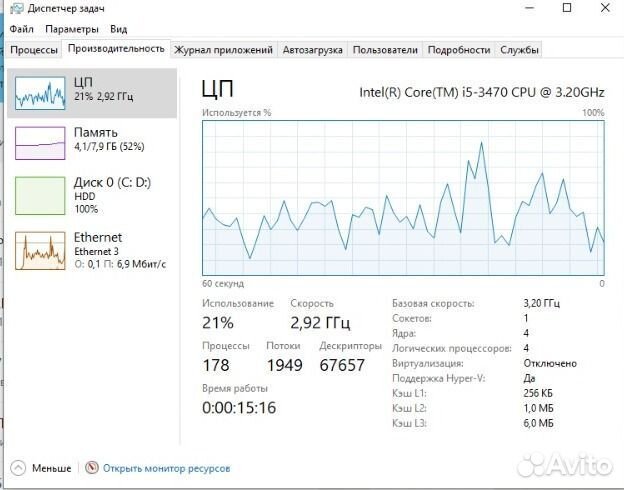Click the Логических процессоров label
This screenshot has width=624, height=490.
[452, 348]
